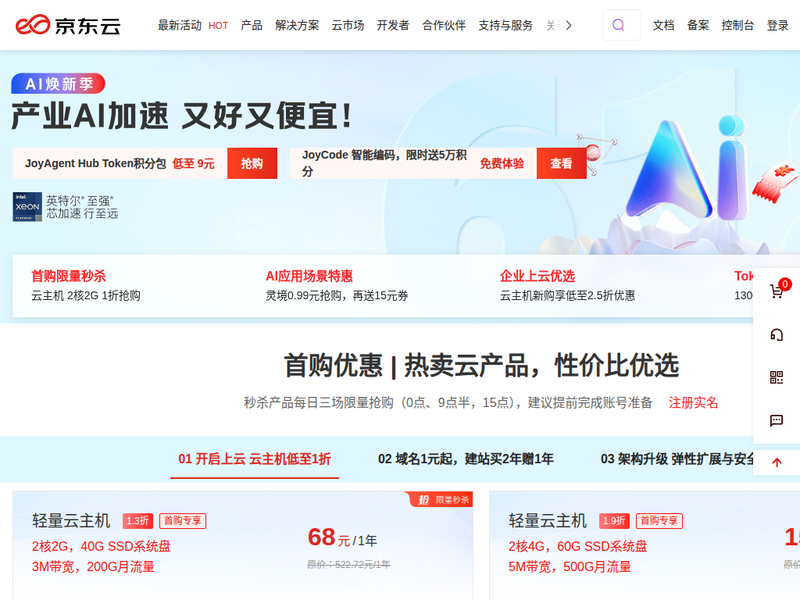
Task: Select tab 03 架构升级 弹性扩展与安全
Action: (677, 459)
